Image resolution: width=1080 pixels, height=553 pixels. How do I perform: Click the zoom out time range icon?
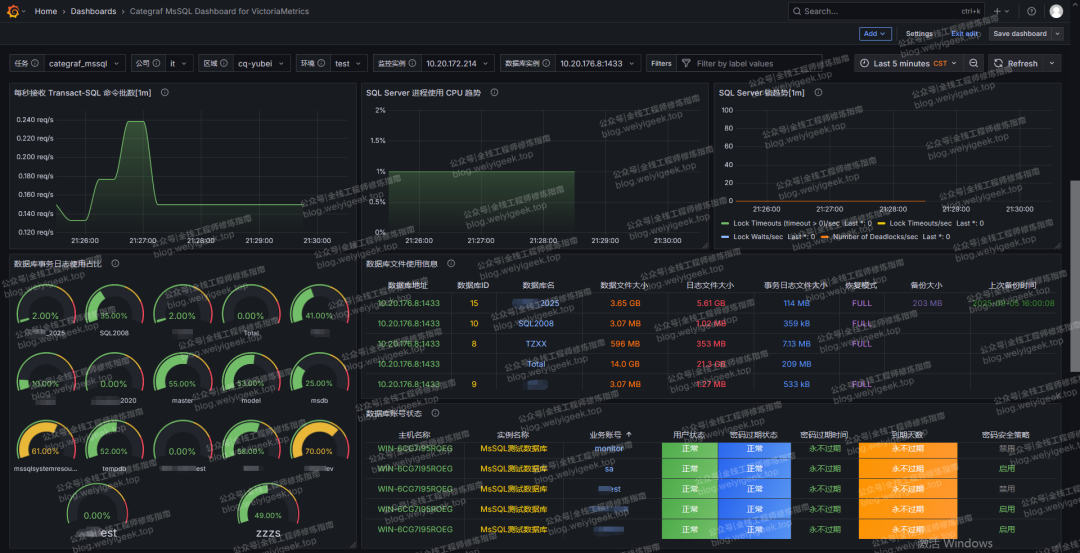coord(973,63)
